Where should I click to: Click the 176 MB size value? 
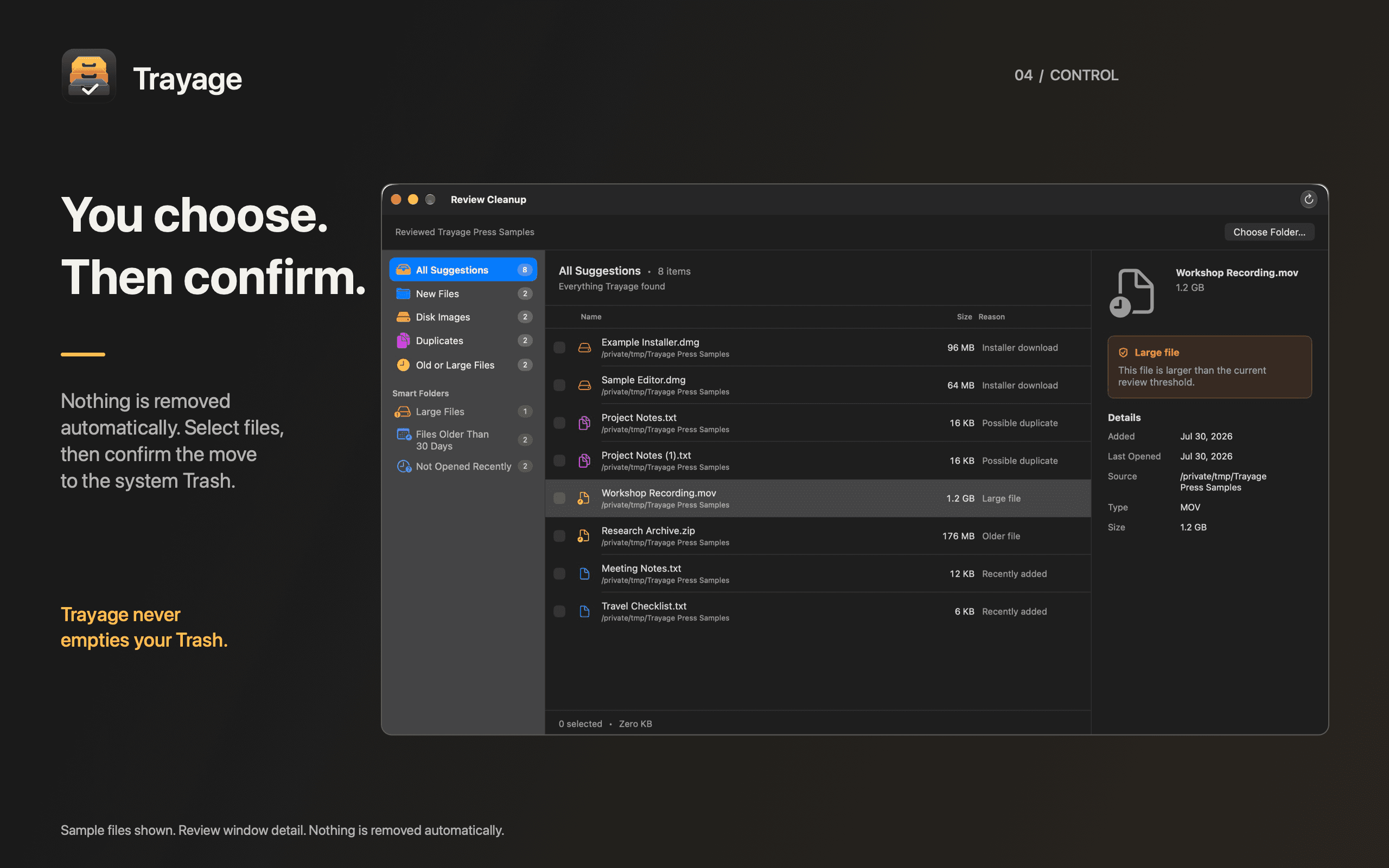point(958,536)
